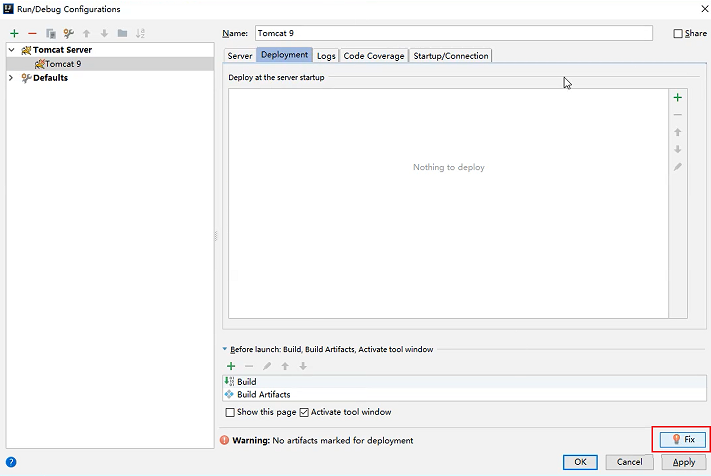Move the before launch task down

tap(303, 366)
